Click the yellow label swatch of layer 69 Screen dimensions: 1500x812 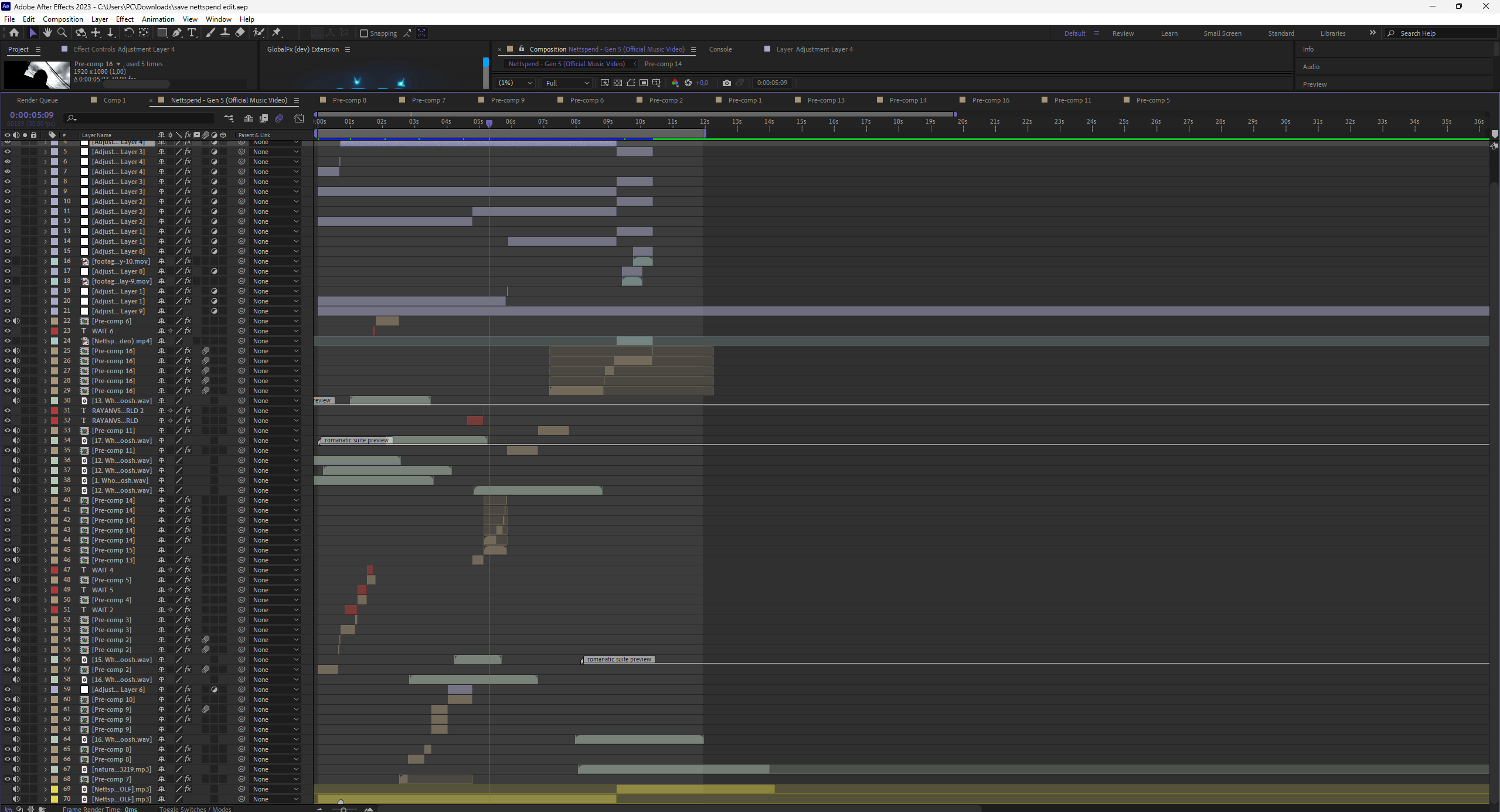pyautogui.click(x=55, y=789)
